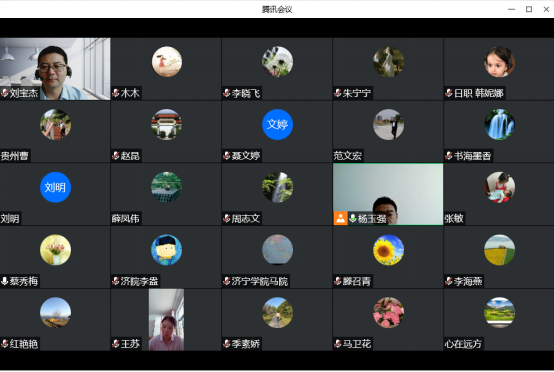
Task: Click the active microphone icon next to 杨玉强
Action: click(353, 218)
